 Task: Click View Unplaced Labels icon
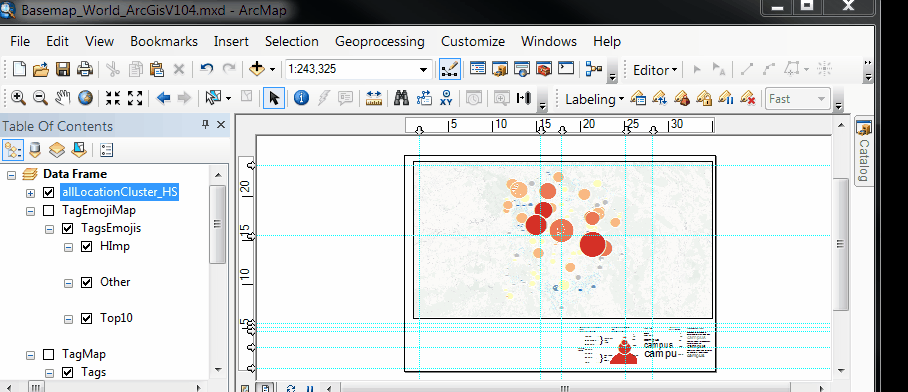(x=748, y=98)
